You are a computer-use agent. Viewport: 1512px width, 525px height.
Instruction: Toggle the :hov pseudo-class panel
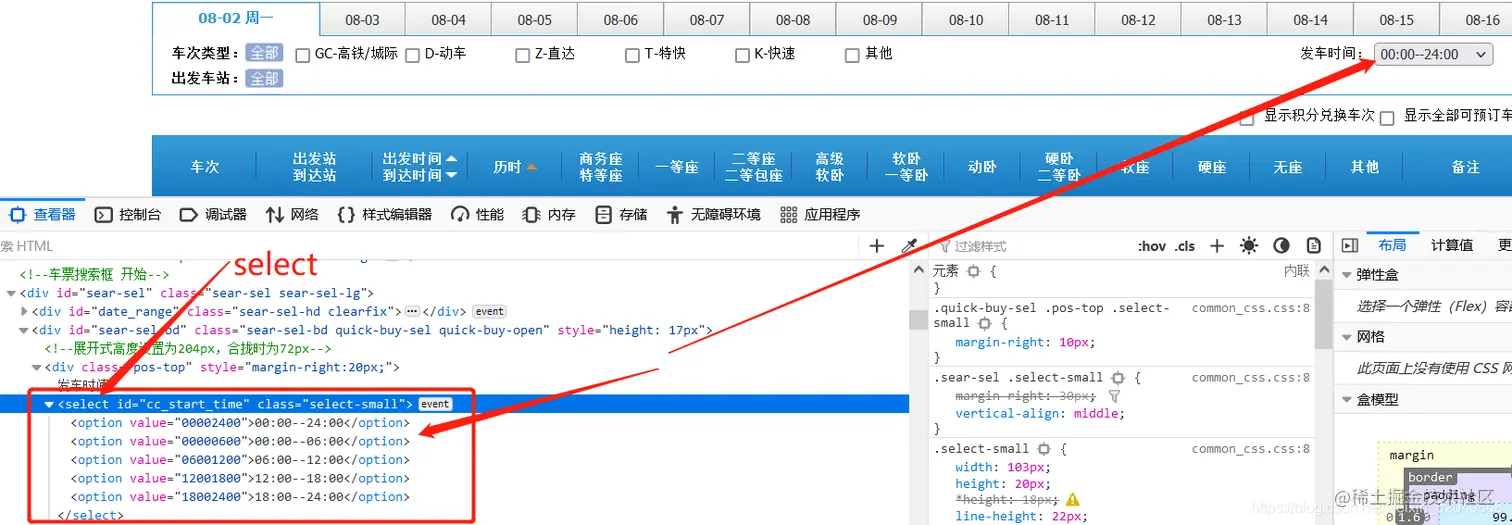click(x=1152, y=246)
